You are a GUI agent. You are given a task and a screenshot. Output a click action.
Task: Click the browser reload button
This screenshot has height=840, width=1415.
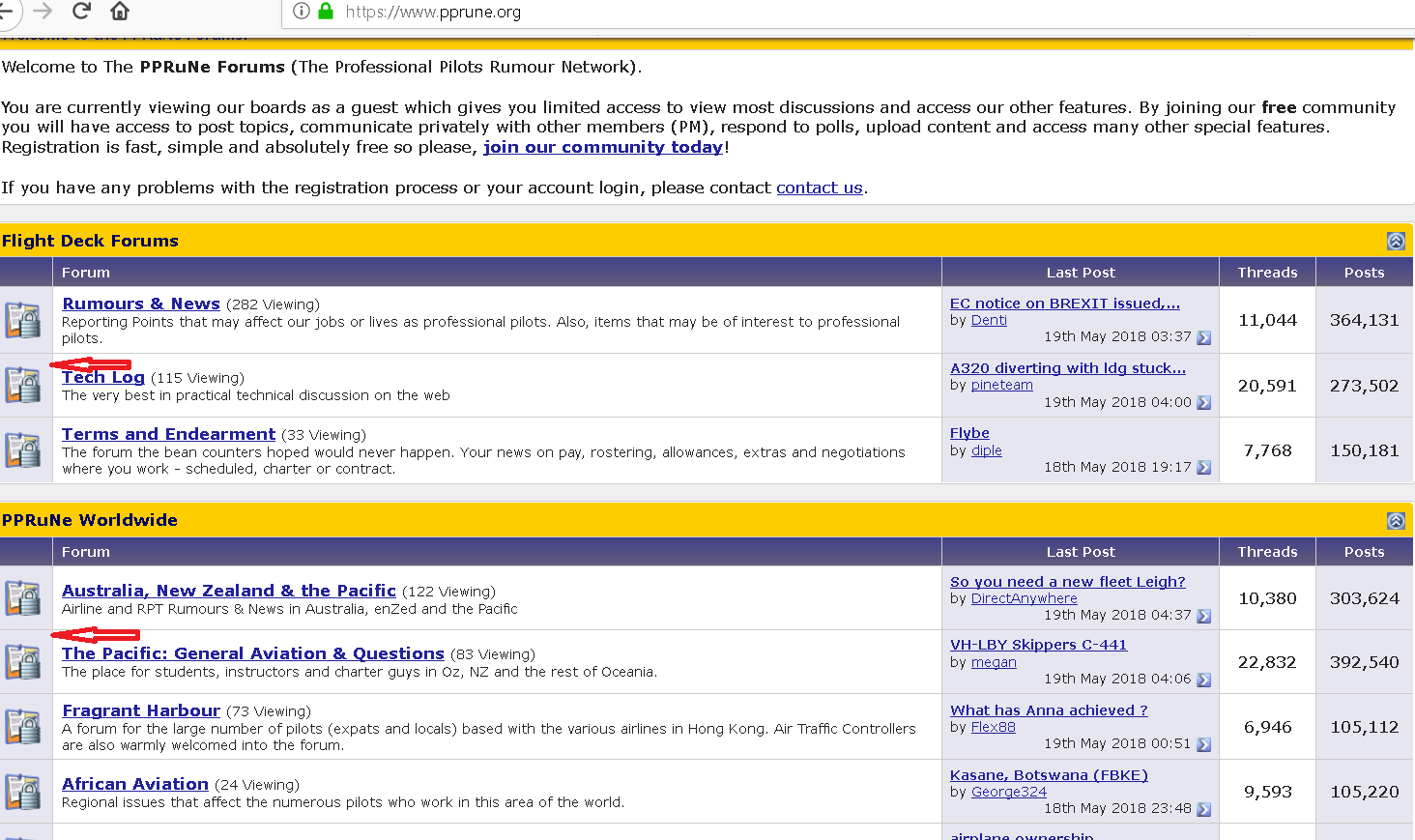point(81,11)
